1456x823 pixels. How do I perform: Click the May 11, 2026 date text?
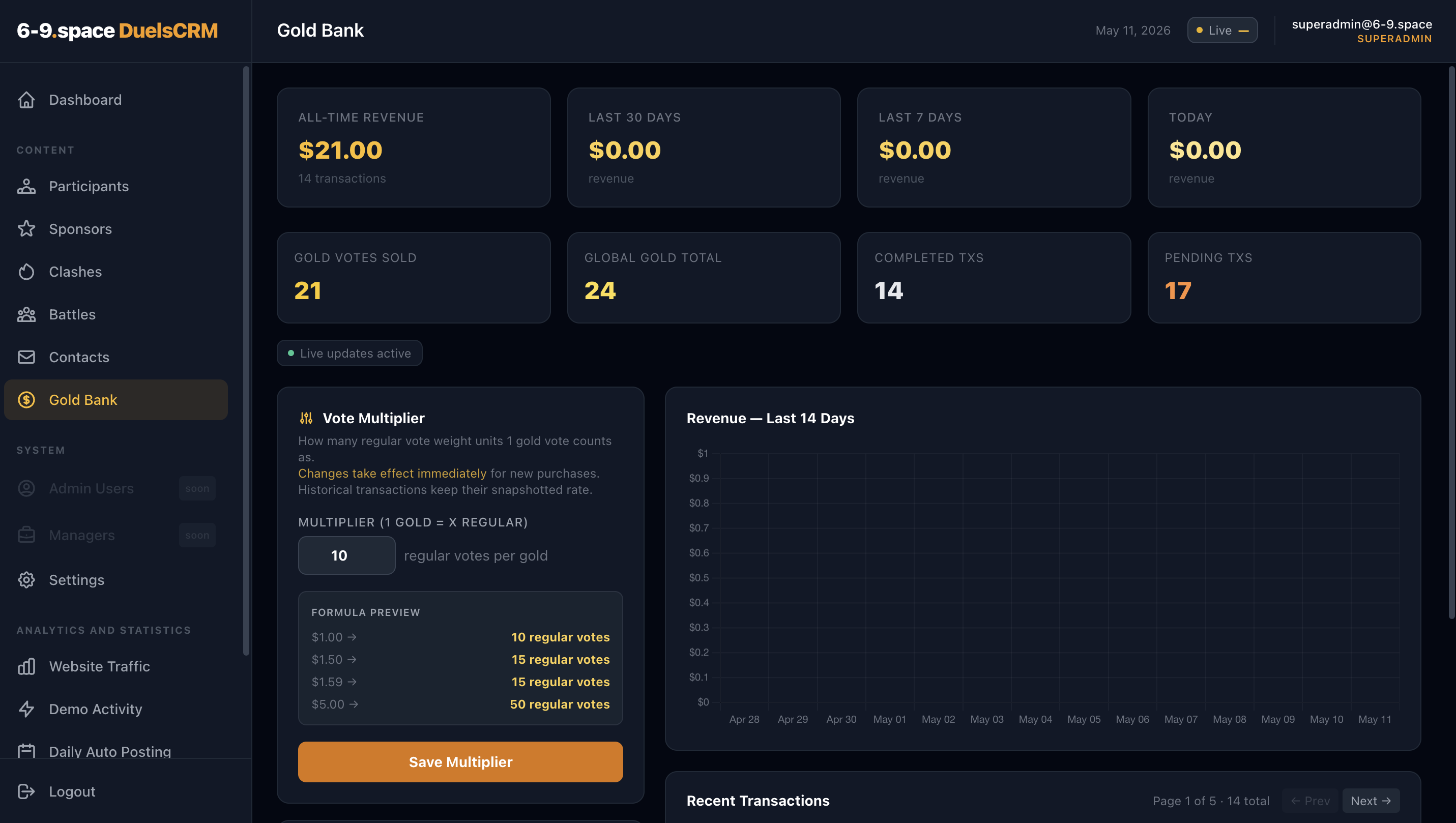coord(1132,31)
